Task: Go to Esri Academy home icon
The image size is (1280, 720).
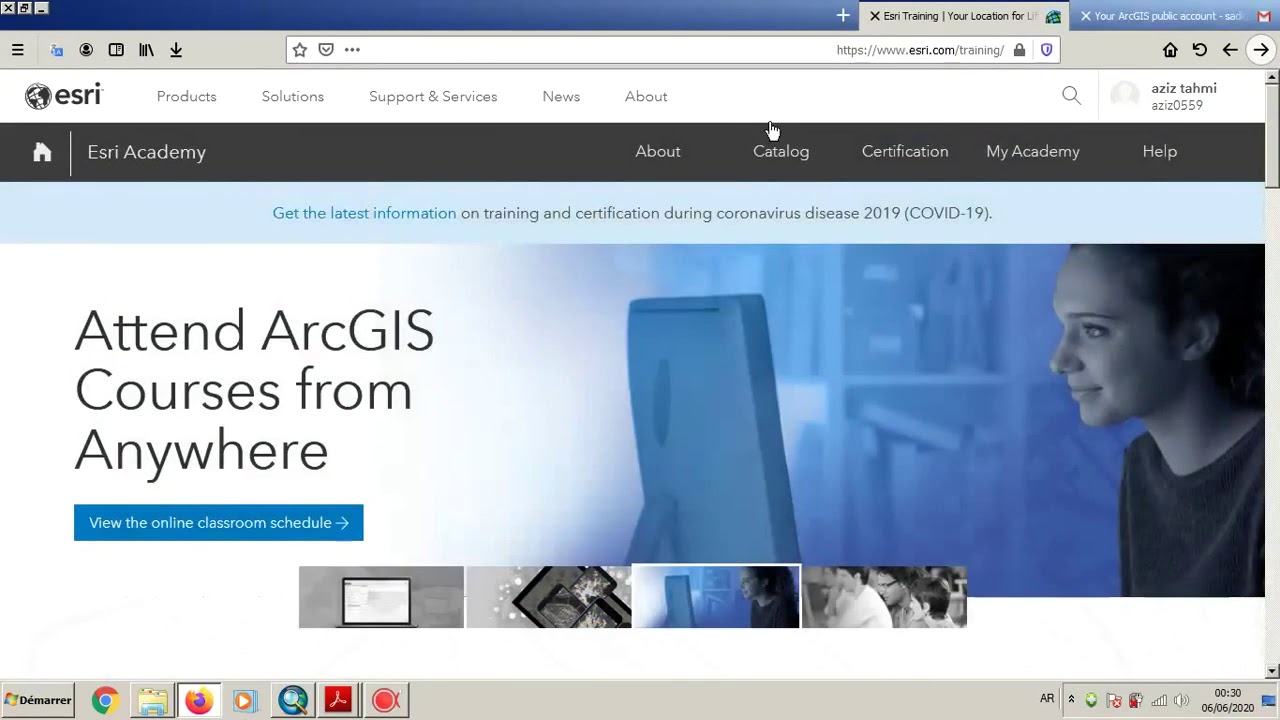Action: tap(42, 152)
